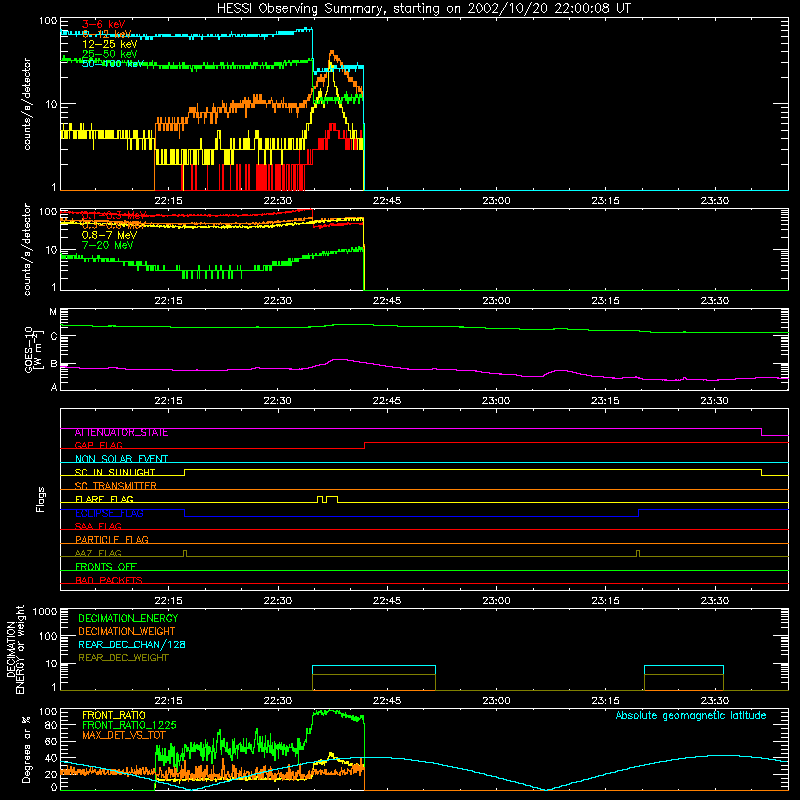The height and width of the screenshot is (800, 800).
Task: Click the orange 0.3-0.8 MeV legend label
Action: click(x=114, y=225)
